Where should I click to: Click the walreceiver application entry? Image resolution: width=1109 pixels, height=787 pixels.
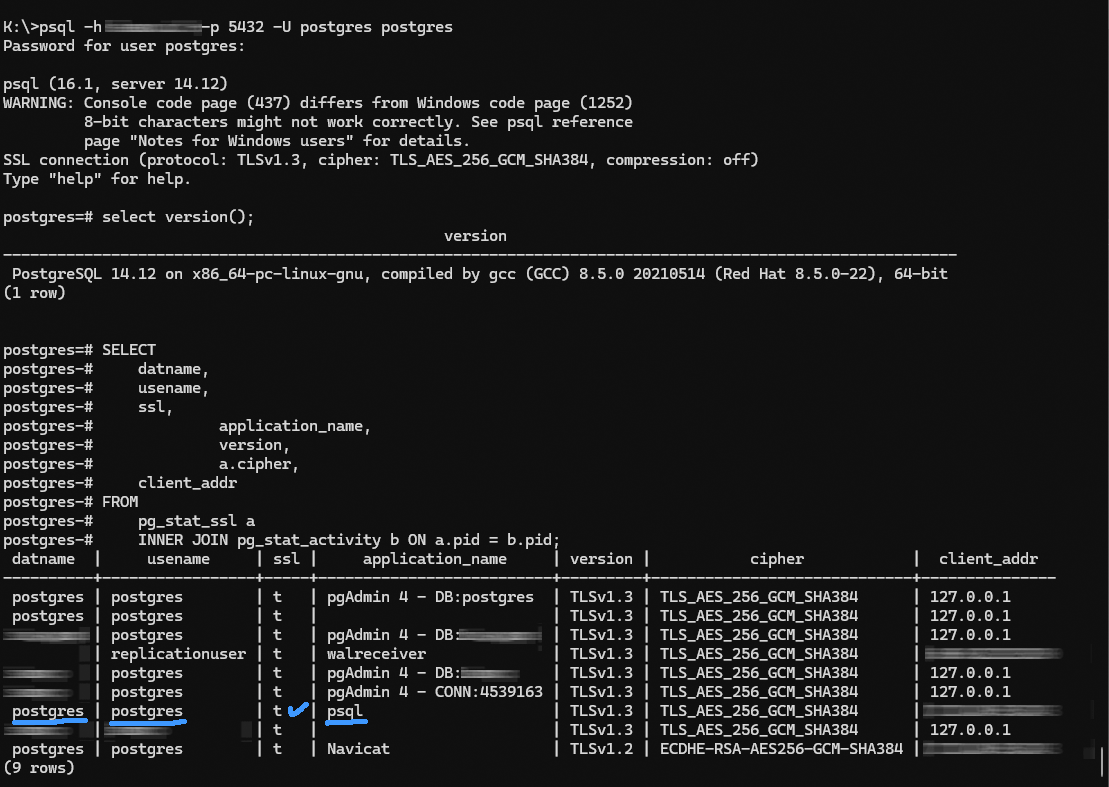click(377, 654)
